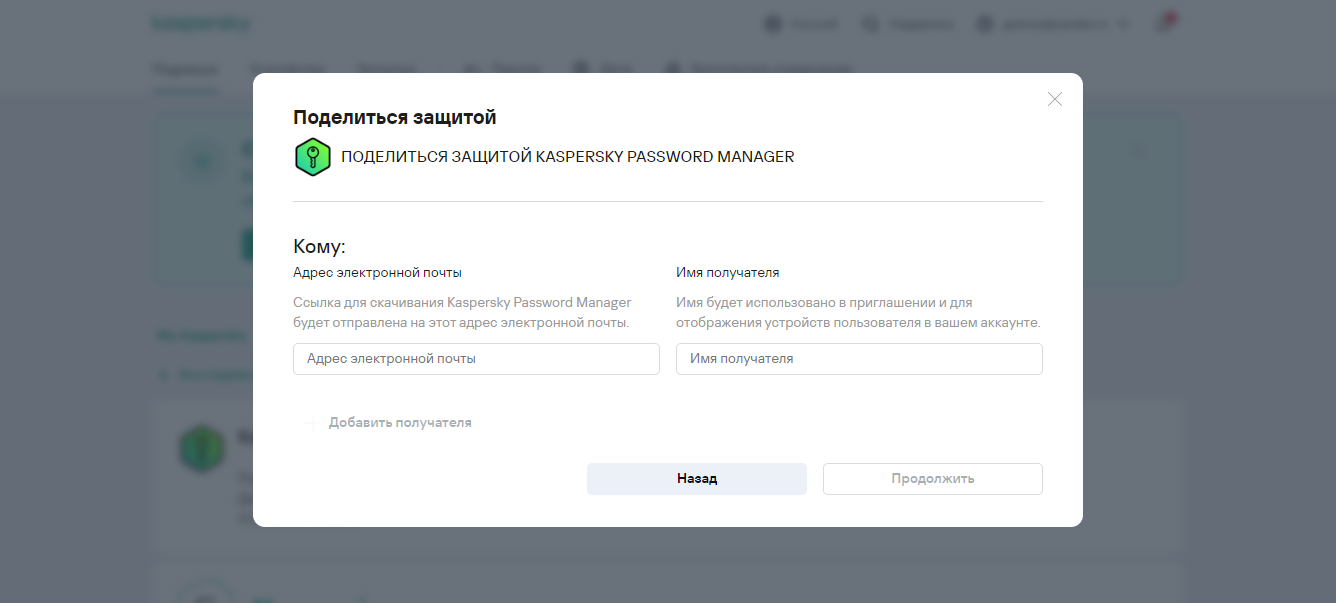The height and width of the screenshot is (603, 1336).
Task: Click the Kaspersky Password Manager key icon
Action: (x=312, y=157)
